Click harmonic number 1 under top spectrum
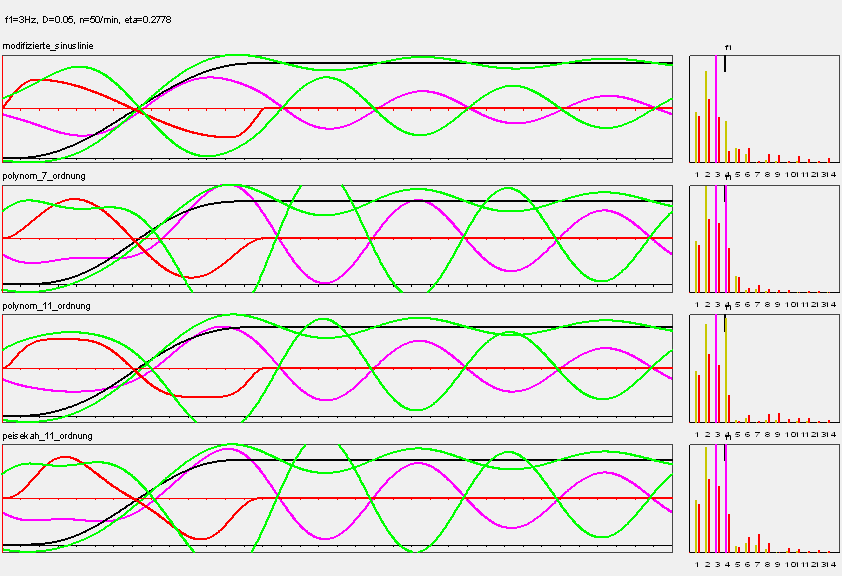This screenshot has height=576, width=842. click(698, 172)
